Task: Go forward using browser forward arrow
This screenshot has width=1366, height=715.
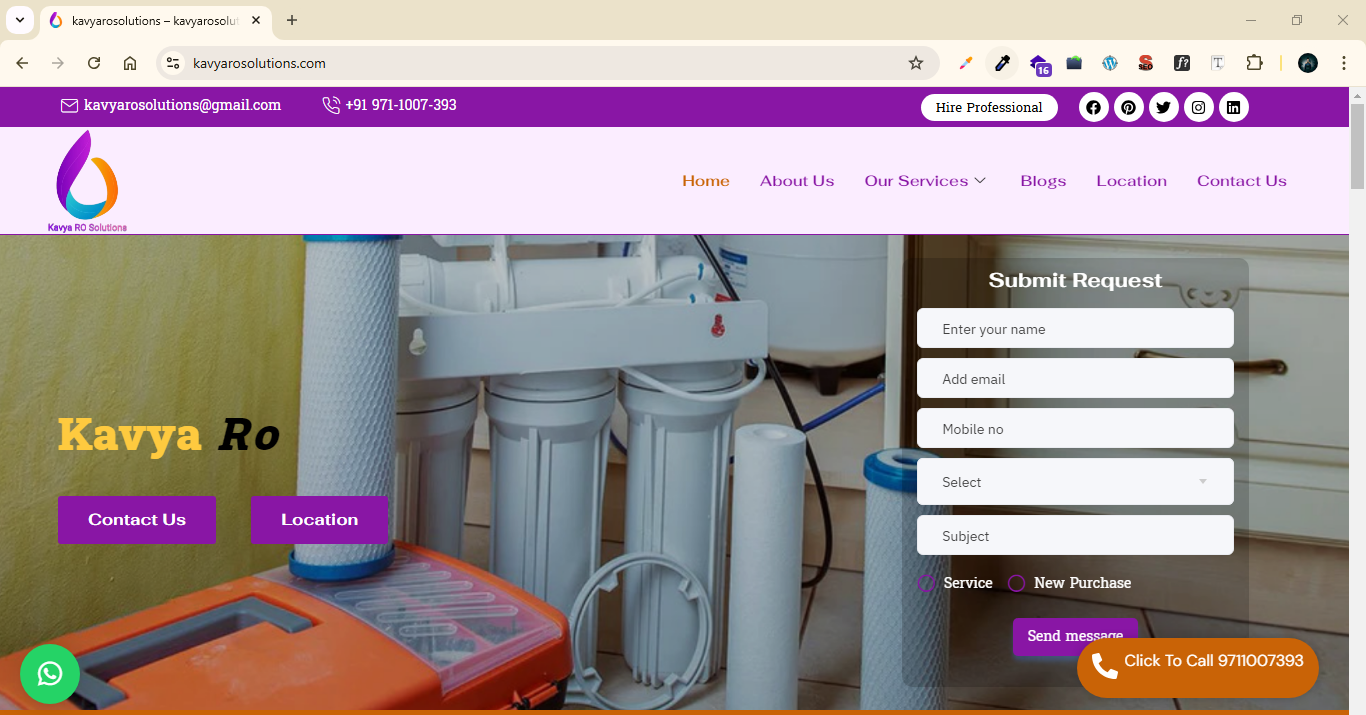Action: point(58,63)
